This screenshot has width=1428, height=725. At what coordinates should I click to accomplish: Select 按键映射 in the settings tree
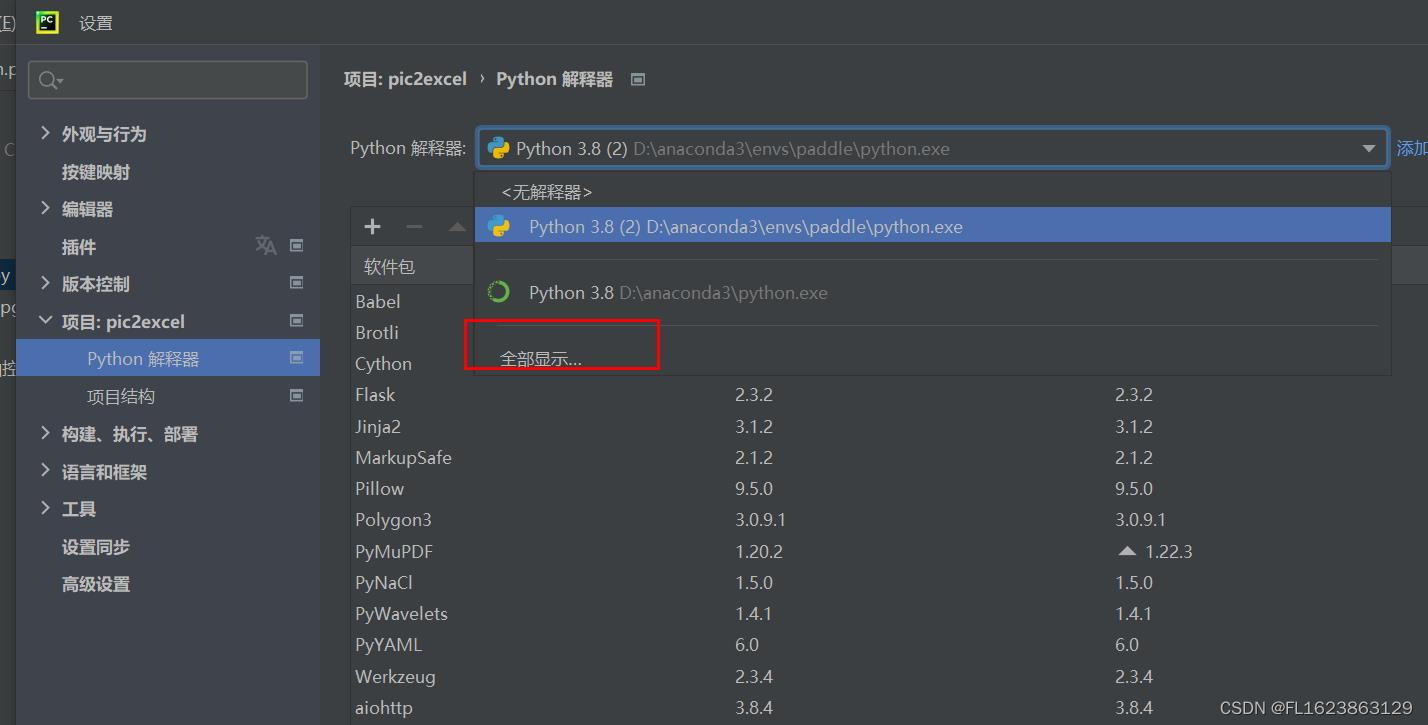point(96,172)
